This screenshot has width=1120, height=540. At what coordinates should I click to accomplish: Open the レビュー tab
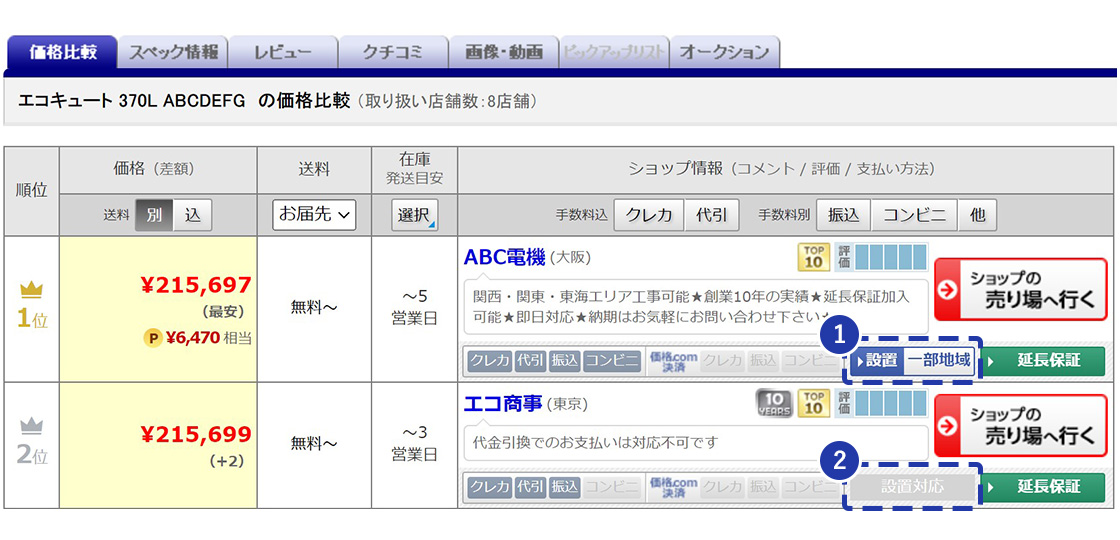pyautogui.click(x=282, y=52)
